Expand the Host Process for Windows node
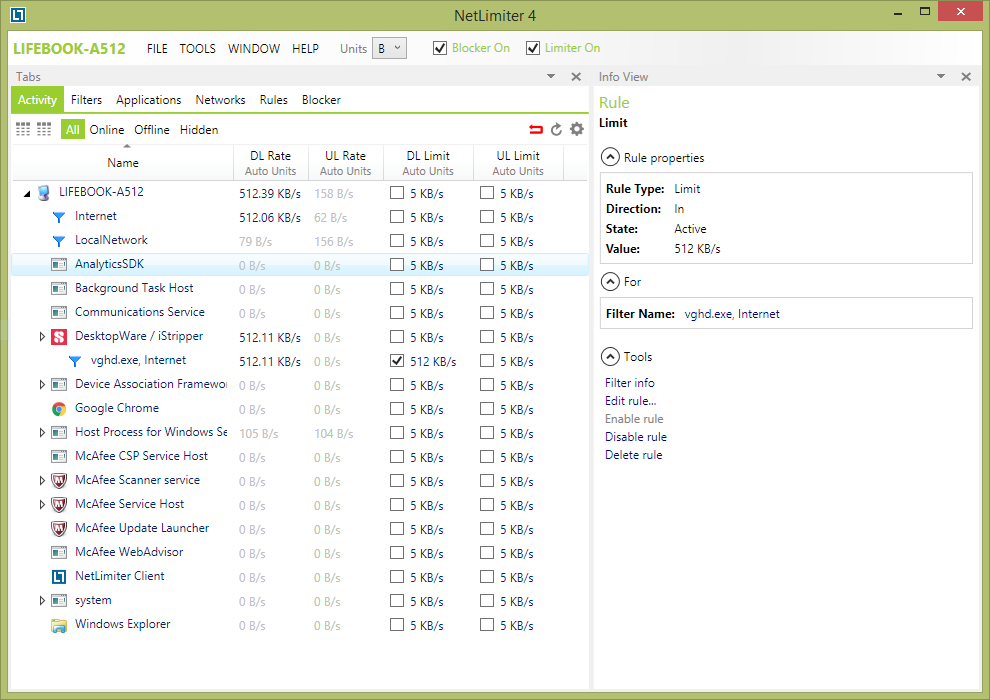This screenshot has width=990, height=700. [x=42, y=432]
